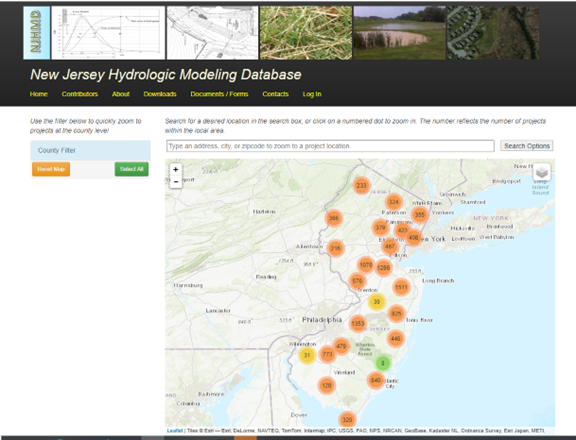
Task: Click the 467 project cluster marker
Action: pyautogui.click(x=390, y=246)
